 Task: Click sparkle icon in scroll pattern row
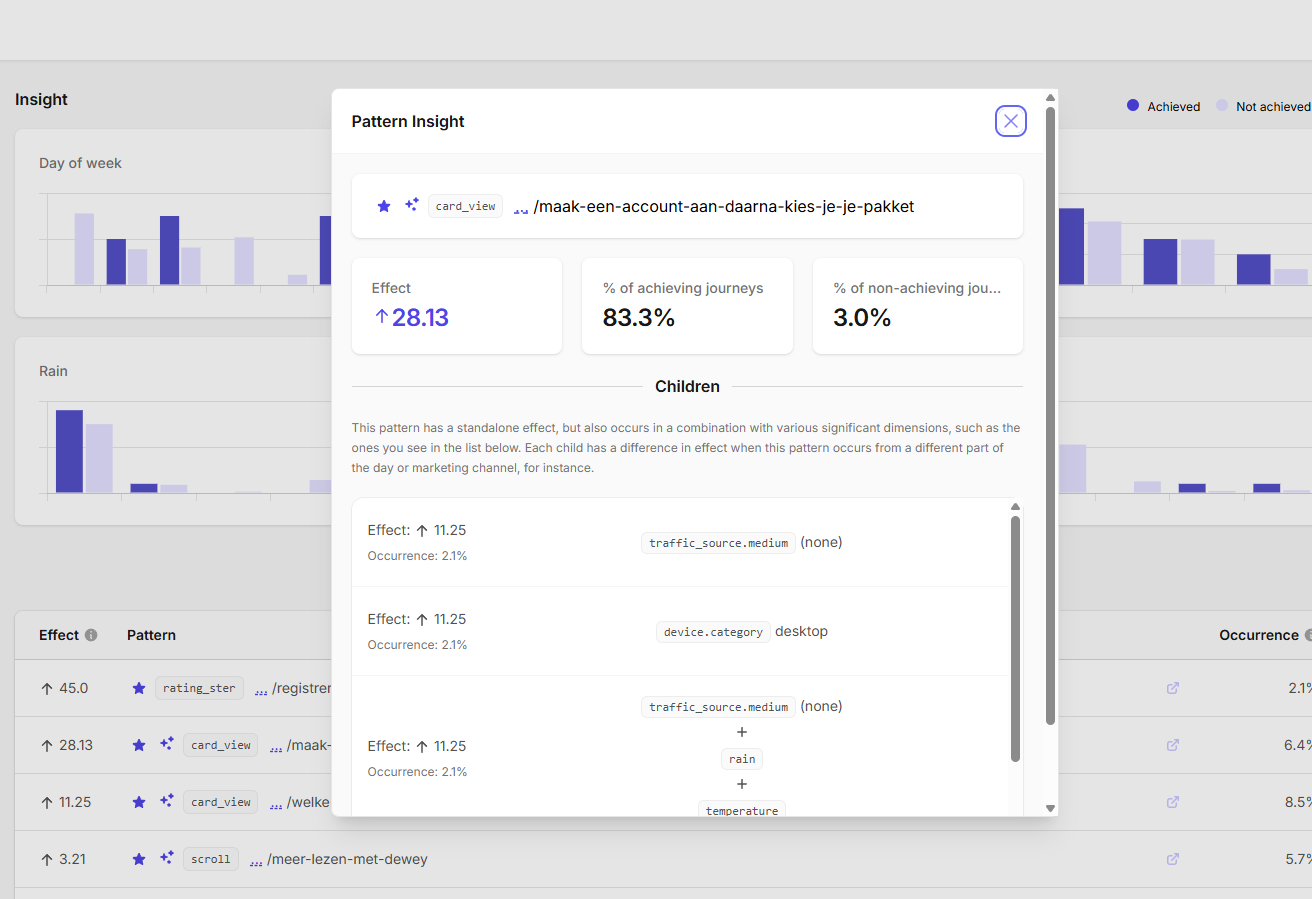coord(167,858)
